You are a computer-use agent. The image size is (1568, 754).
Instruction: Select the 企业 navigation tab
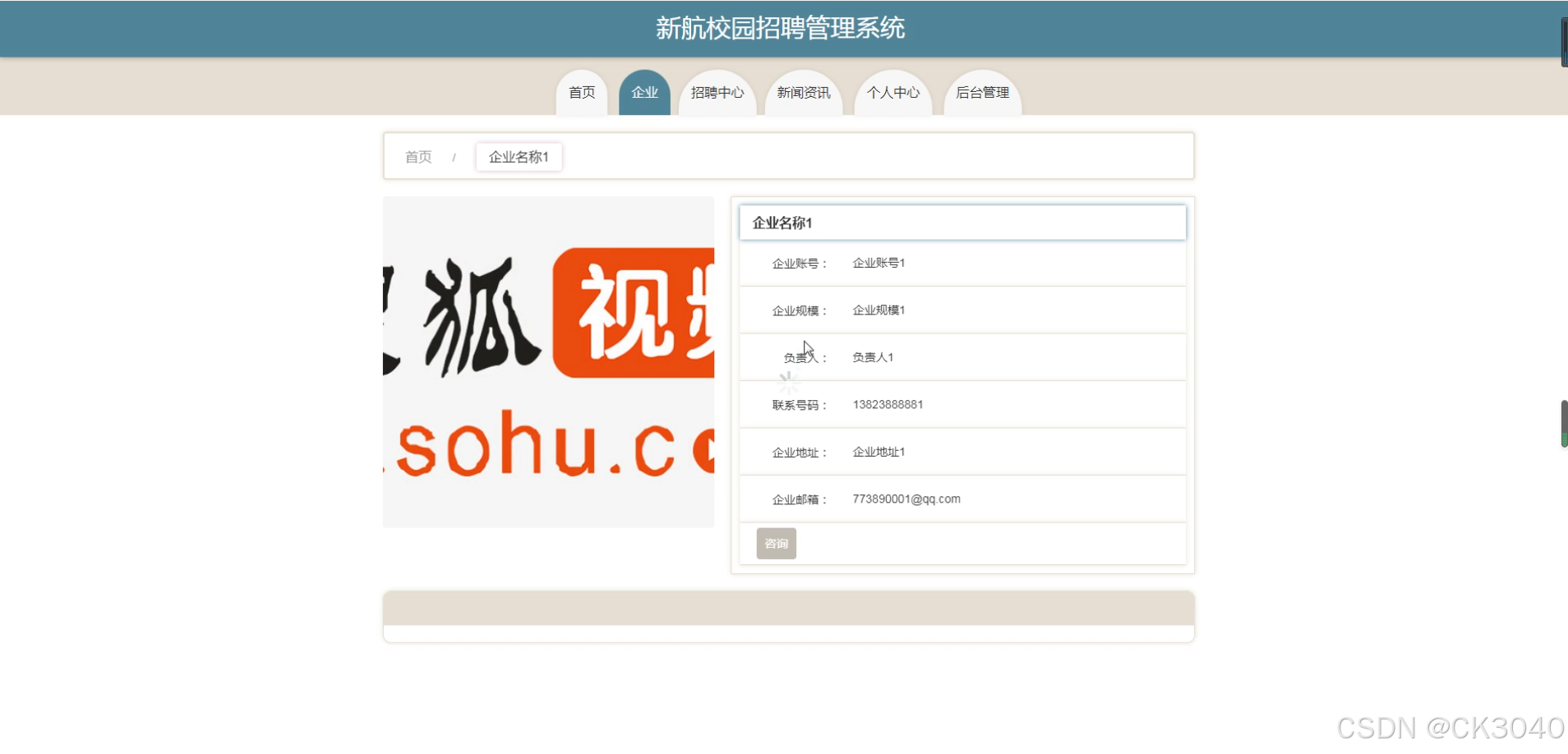644,93
